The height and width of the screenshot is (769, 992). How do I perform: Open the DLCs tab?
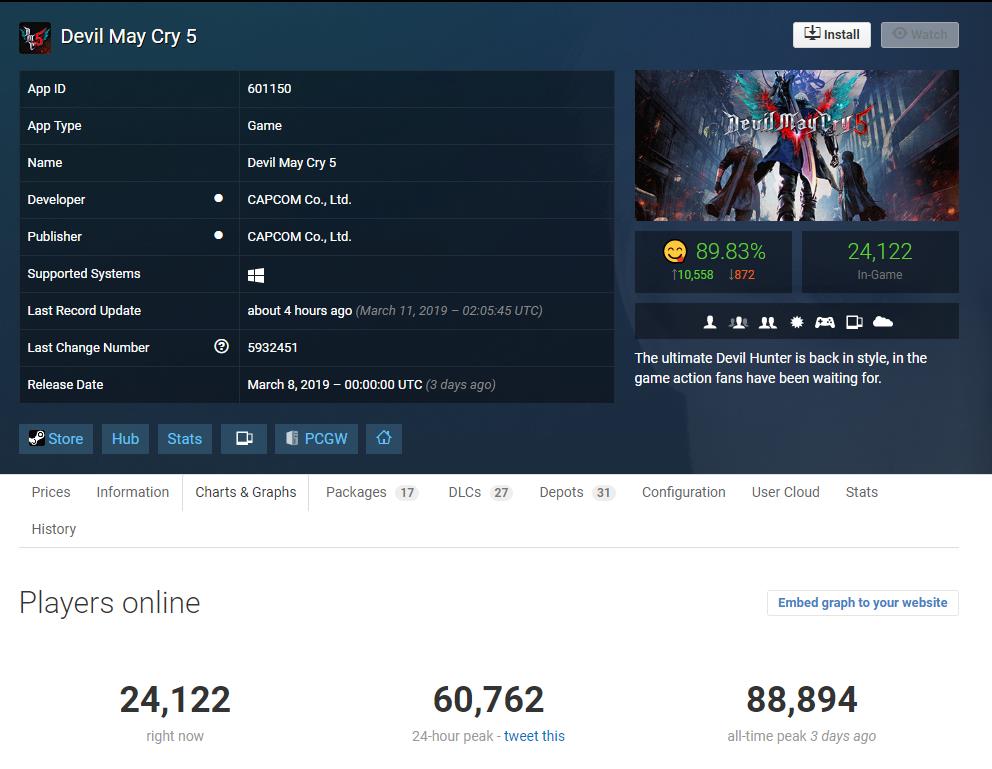479,492
